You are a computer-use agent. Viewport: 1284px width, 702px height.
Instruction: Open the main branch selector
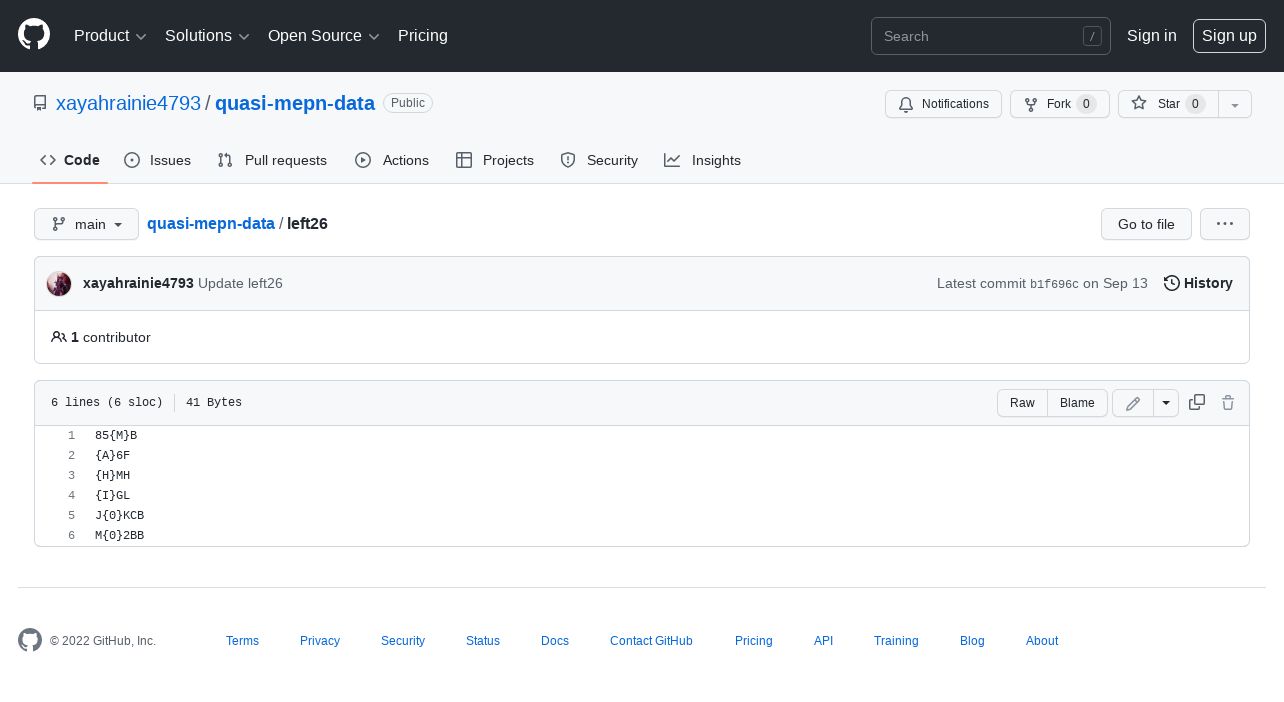(86, 224)
